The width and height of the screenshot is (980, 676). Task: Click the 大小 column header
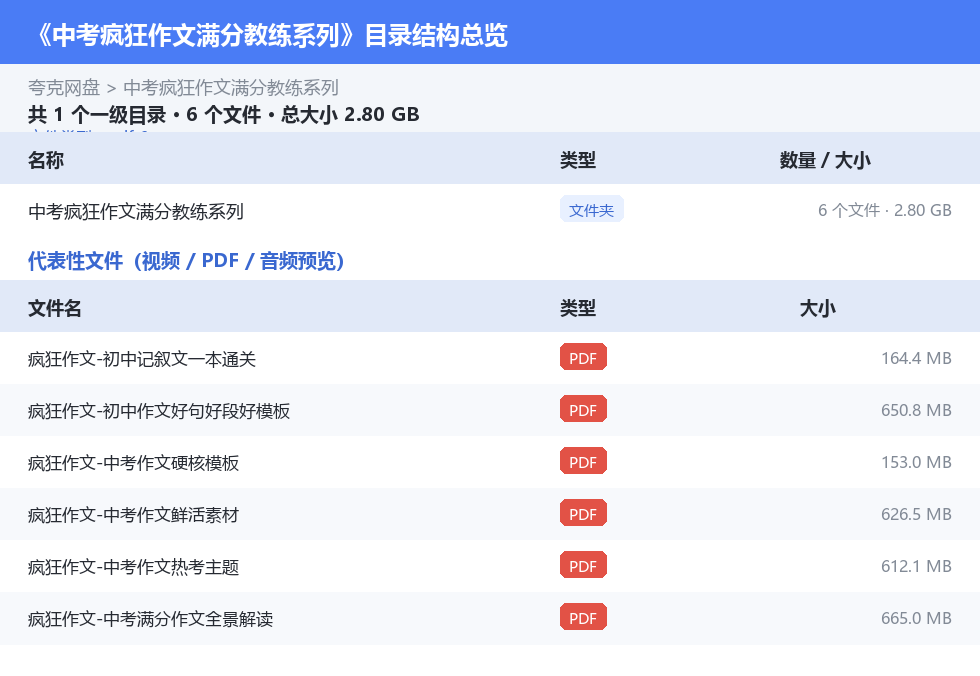(818, 308)
